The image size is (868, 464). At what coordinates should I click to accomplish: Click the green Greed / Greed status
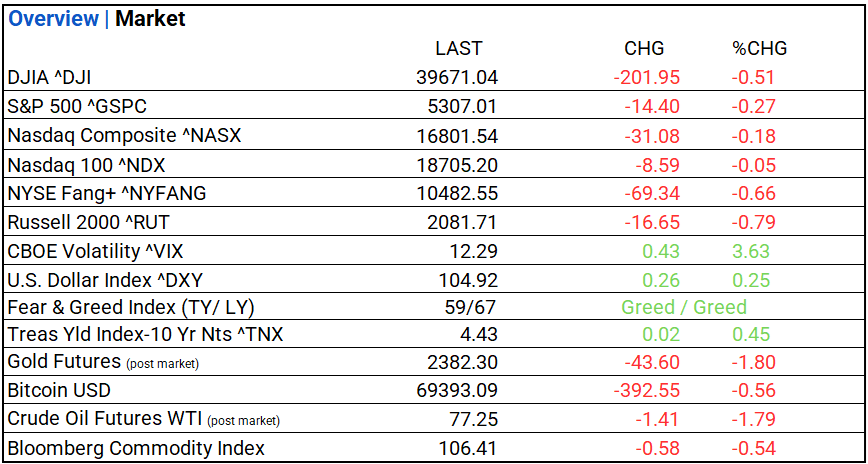tap(683, 308)
